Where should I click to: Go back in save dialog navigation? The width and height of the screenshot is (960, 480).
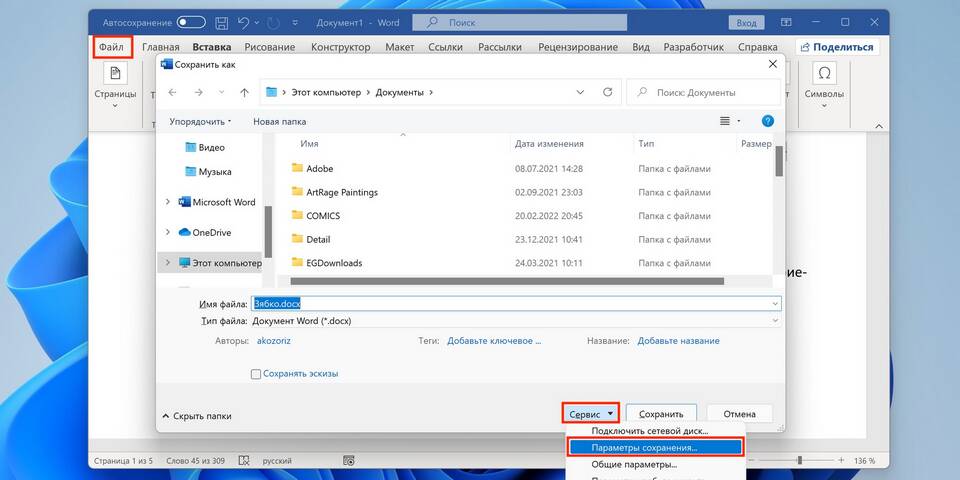[173, 92]
